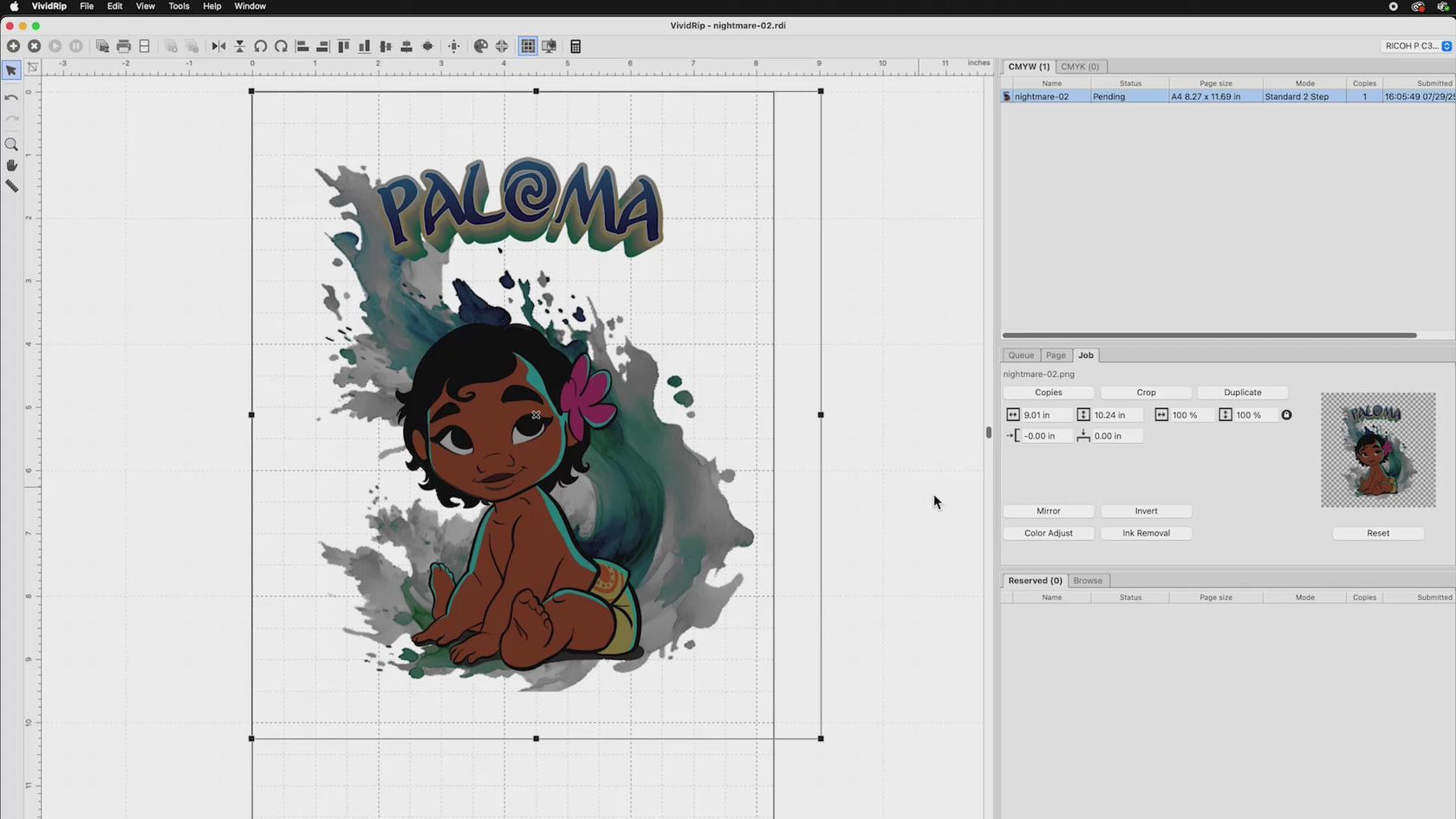The height and width of the screenshot is (819, 1456).
Task: Flip image horizontally with toolbar icon
Action: tap(218, 46)
